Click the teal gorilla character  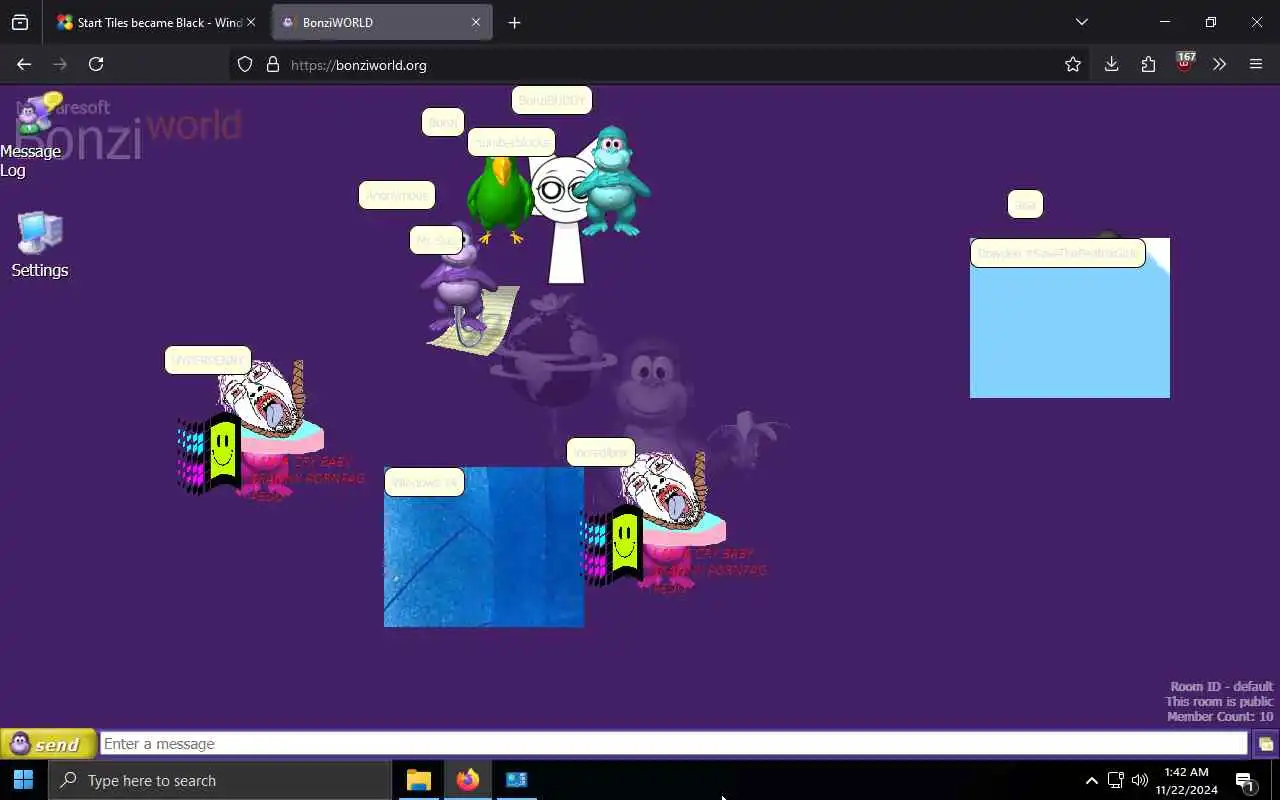[610, 181]
